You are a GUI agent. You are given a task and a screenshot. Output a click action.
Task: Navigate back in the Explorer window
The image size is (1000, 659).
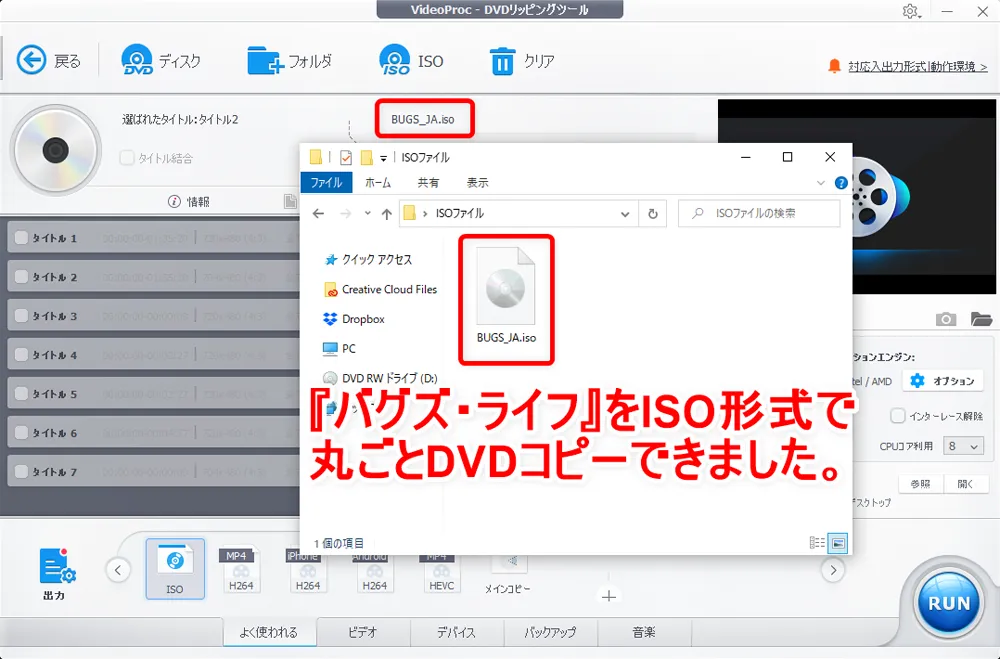318,214
